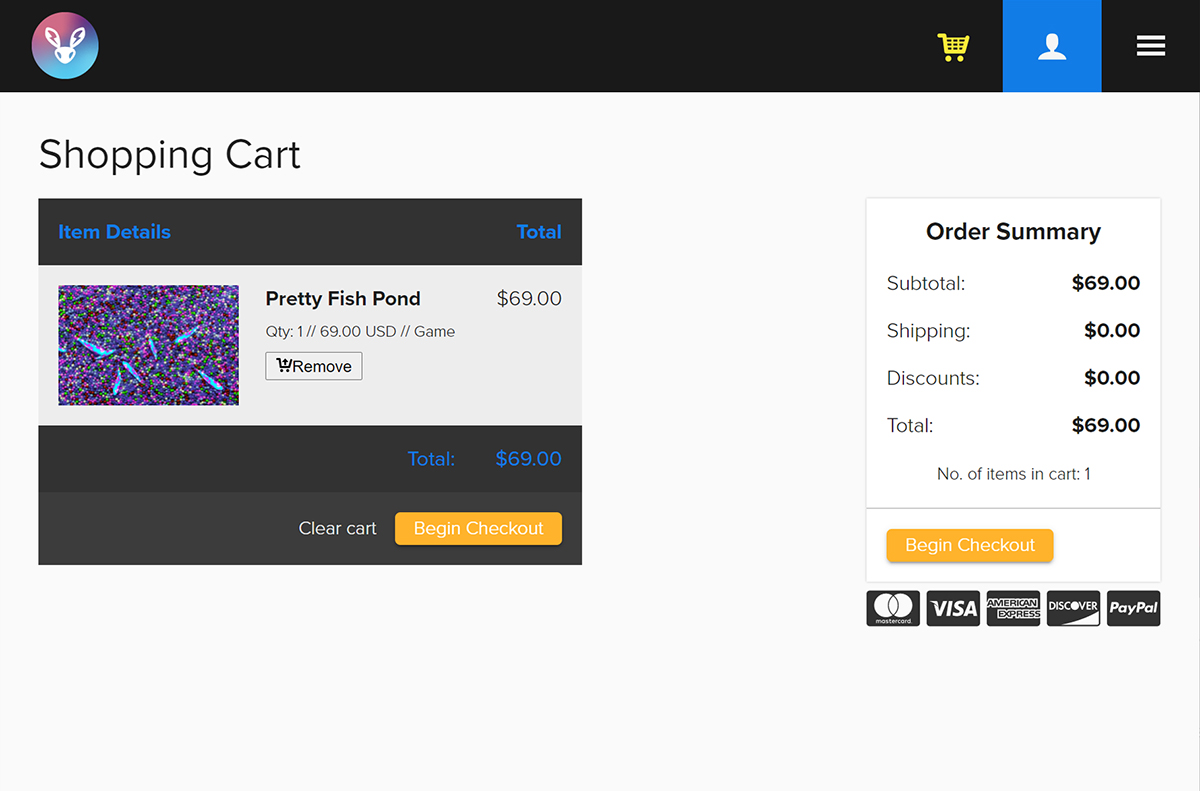
Task: Click the Clear cart link
Action: click(x=337, y=528)
